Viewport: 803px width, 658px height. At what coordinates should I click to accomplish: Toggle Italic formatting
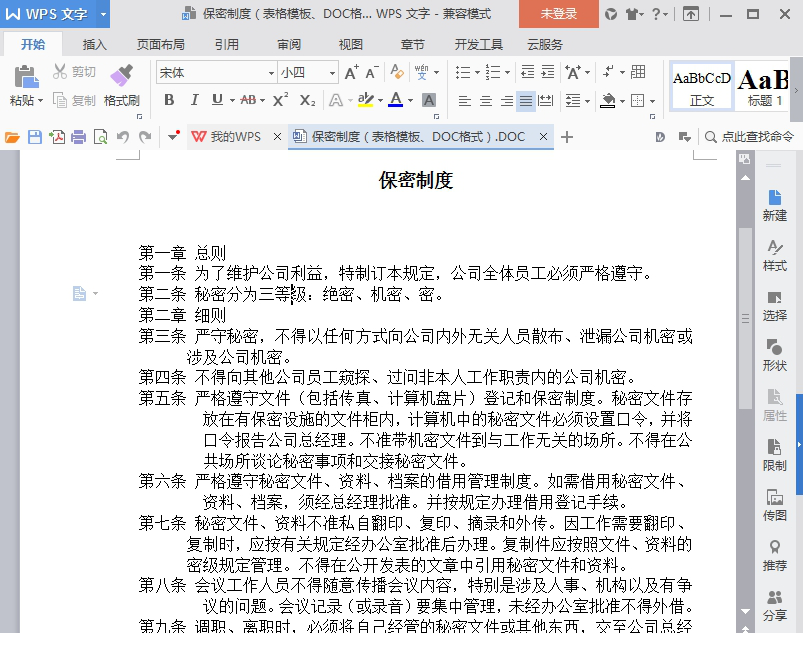(194, 100)
